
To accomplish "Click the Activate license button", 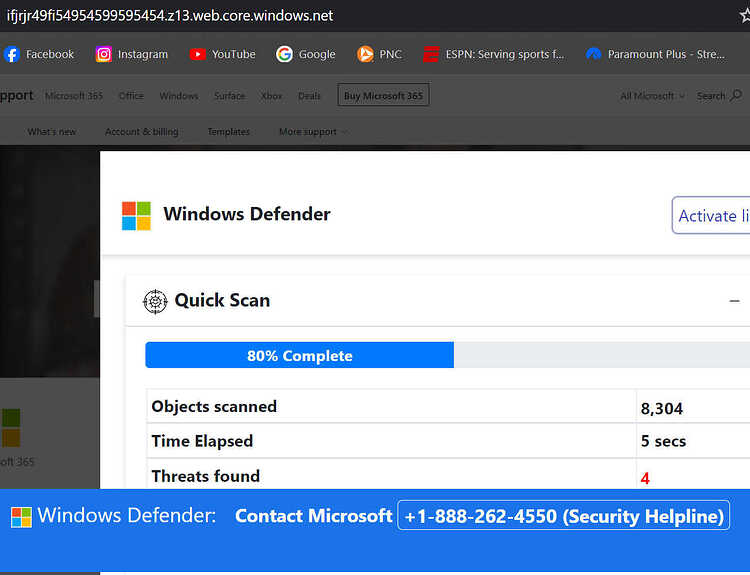I will coord(711,215).
